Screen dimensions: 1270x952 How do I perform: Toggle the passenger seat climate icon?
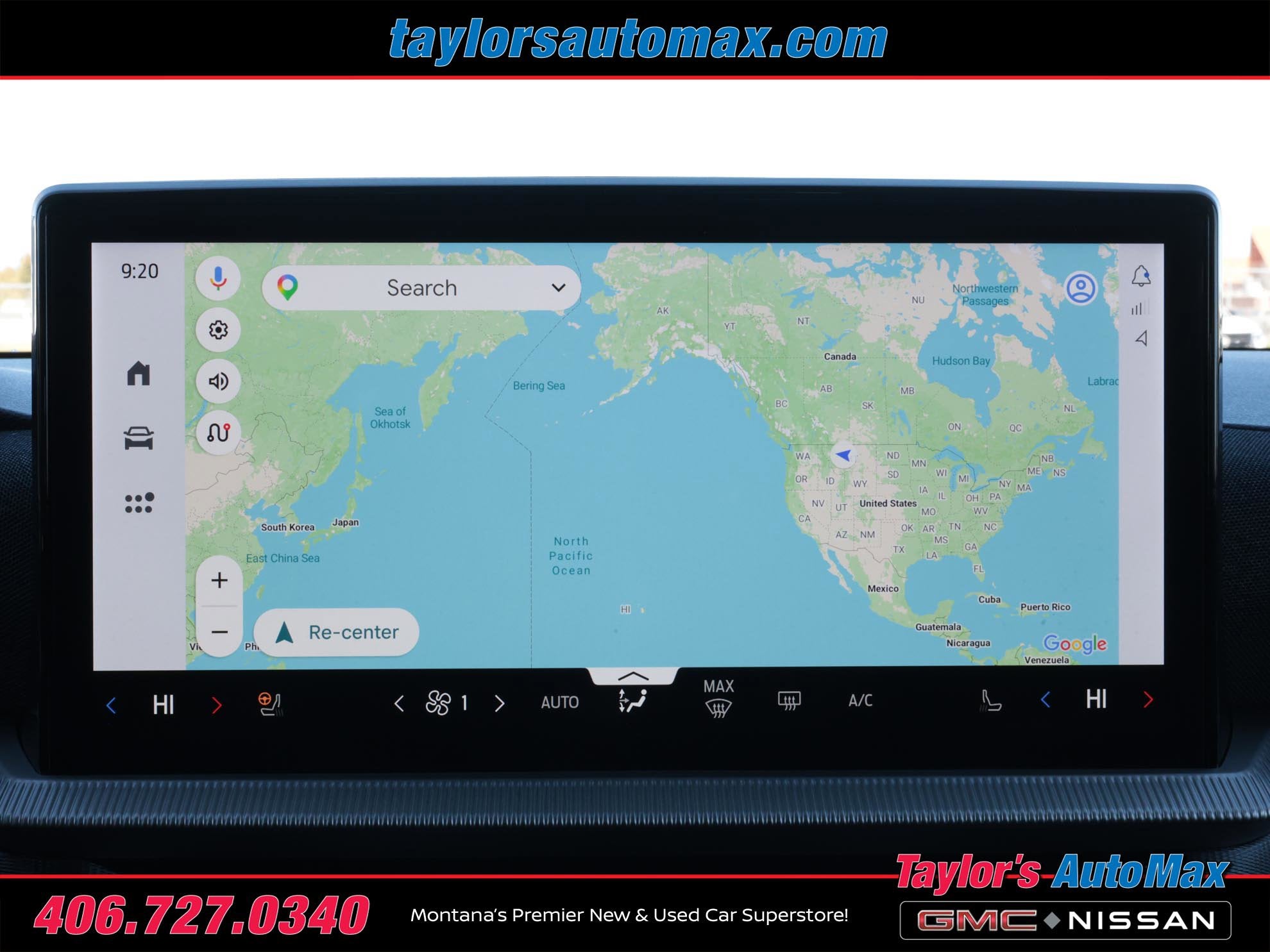click(990, 700)
